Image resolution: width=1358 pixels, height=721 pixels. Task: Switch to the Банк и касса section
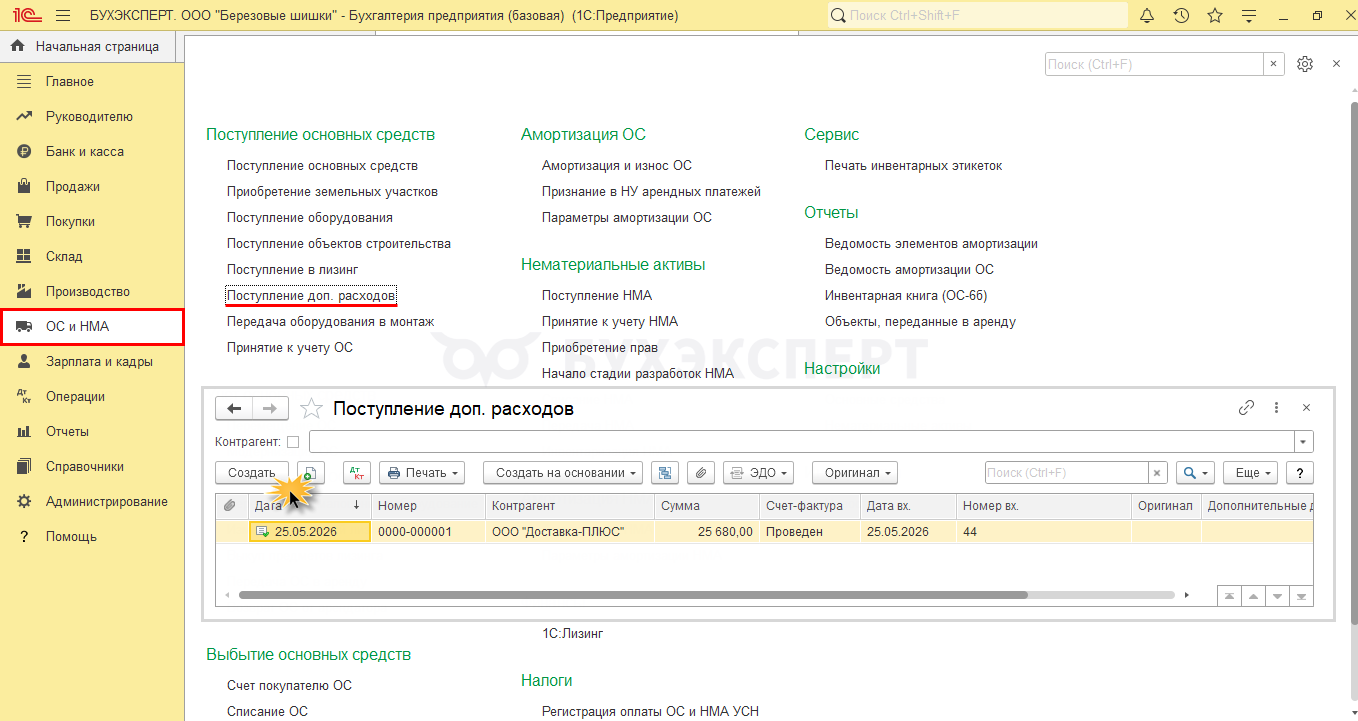coord(92,152)
